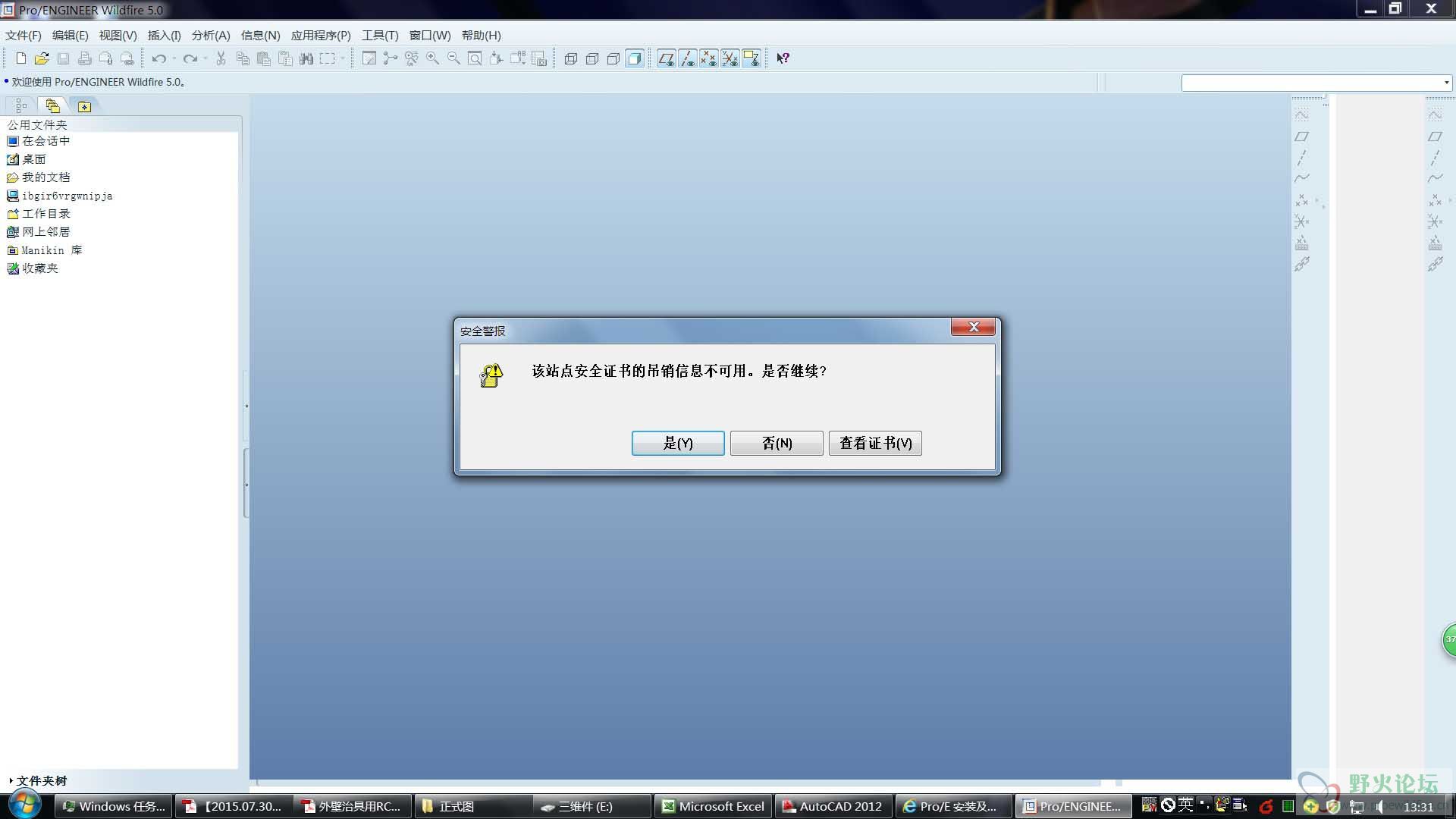Switch to Microsoft Excel on the taskbar

pyautogui.click(x=714, y=806)
